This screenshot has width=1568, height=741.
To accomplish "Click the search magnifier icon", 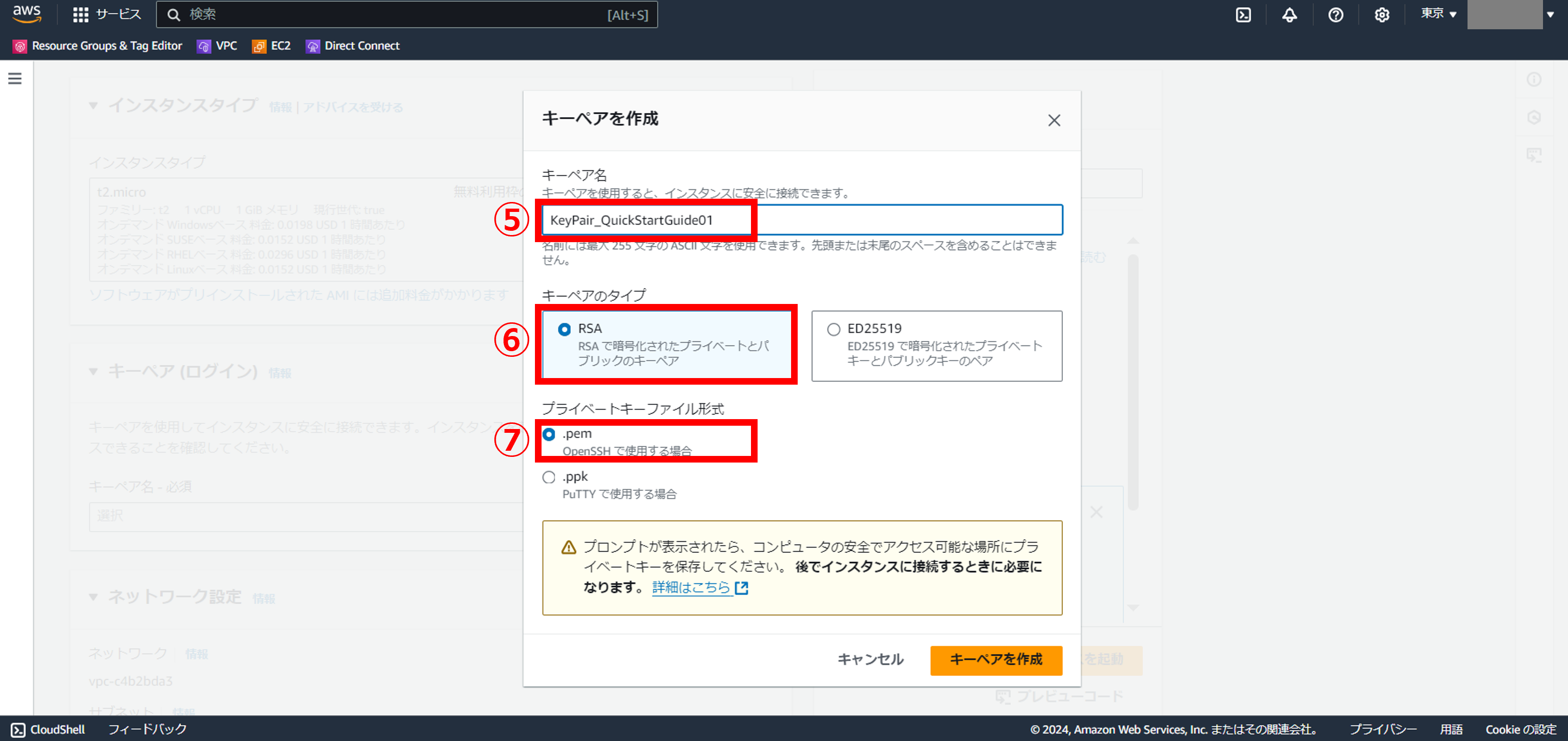I will pyautogui.click(x=174, y=15).
